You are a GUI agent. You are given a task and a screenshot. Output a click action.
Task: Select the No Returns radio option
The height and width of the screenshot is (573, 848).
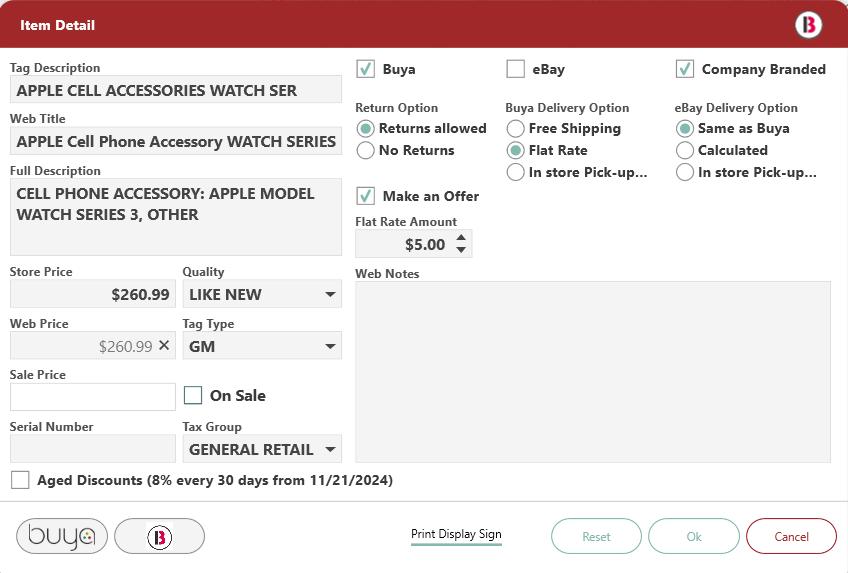[x=366, y=150]
